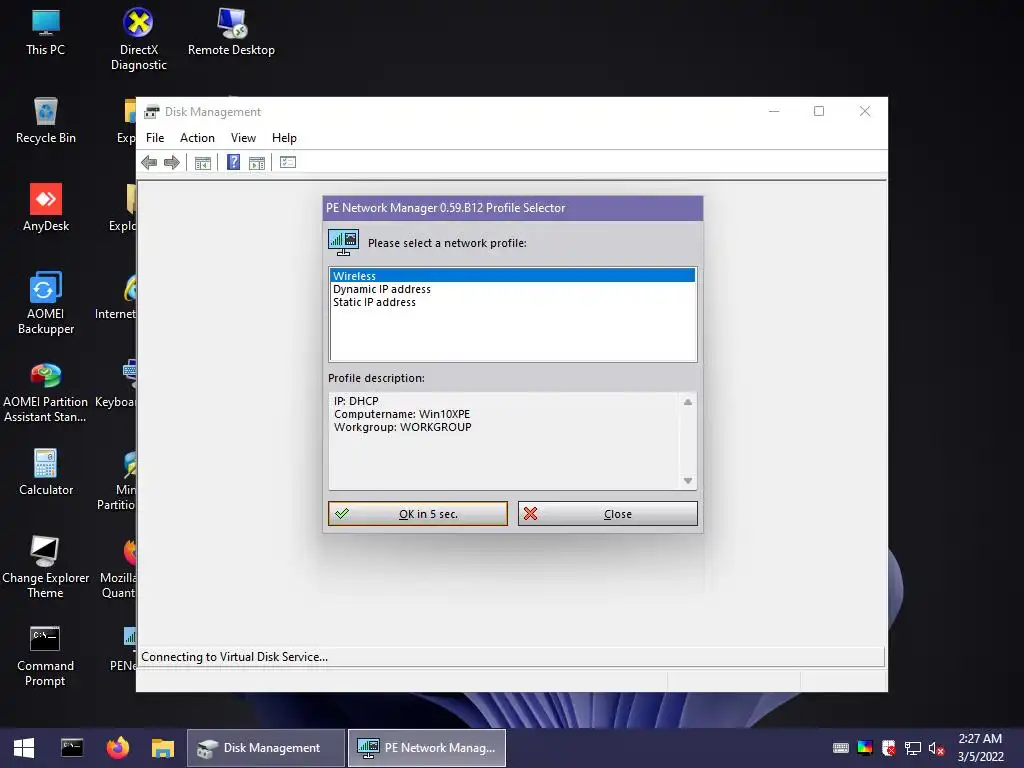
Task: Open the AOMEI Backupper desktop shortcut
Action: 46,303
